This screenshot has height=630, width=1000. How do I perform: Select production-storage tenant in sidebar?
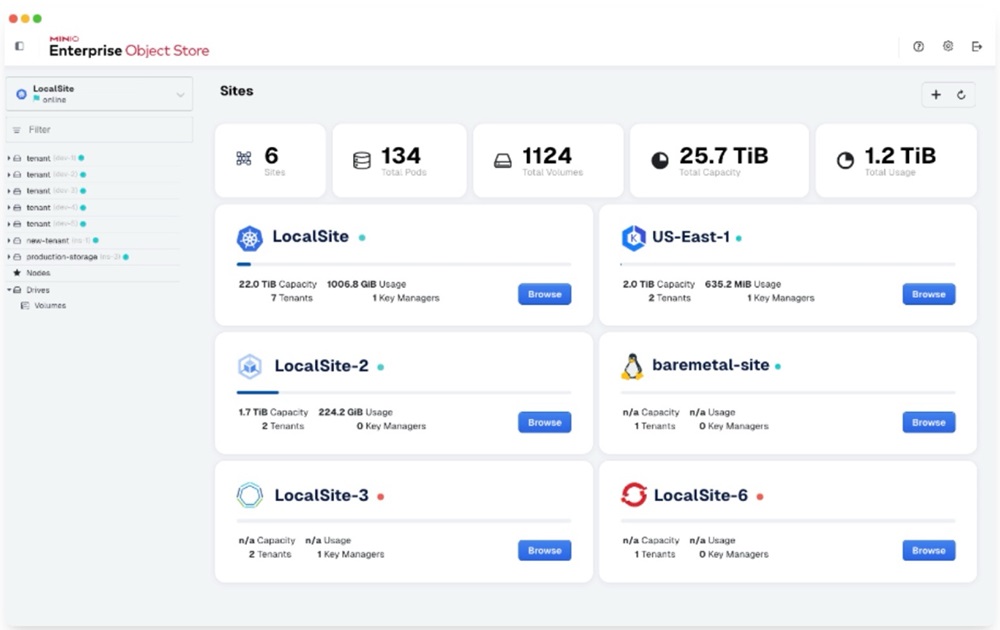click(x=62, y=256)
